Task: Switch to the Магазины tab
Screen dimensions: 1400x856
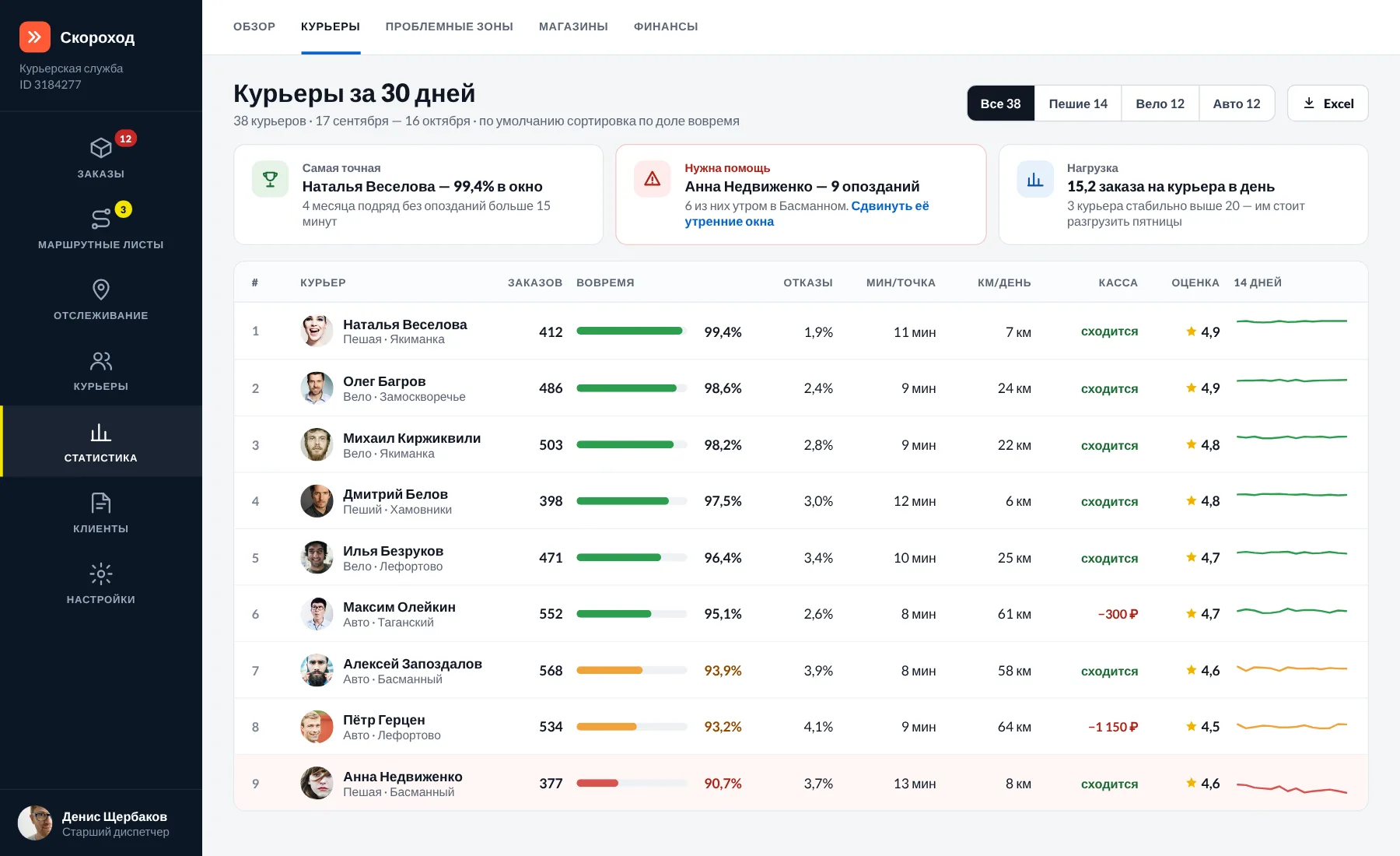Action: pyautogui.click(x=573, y=26)
